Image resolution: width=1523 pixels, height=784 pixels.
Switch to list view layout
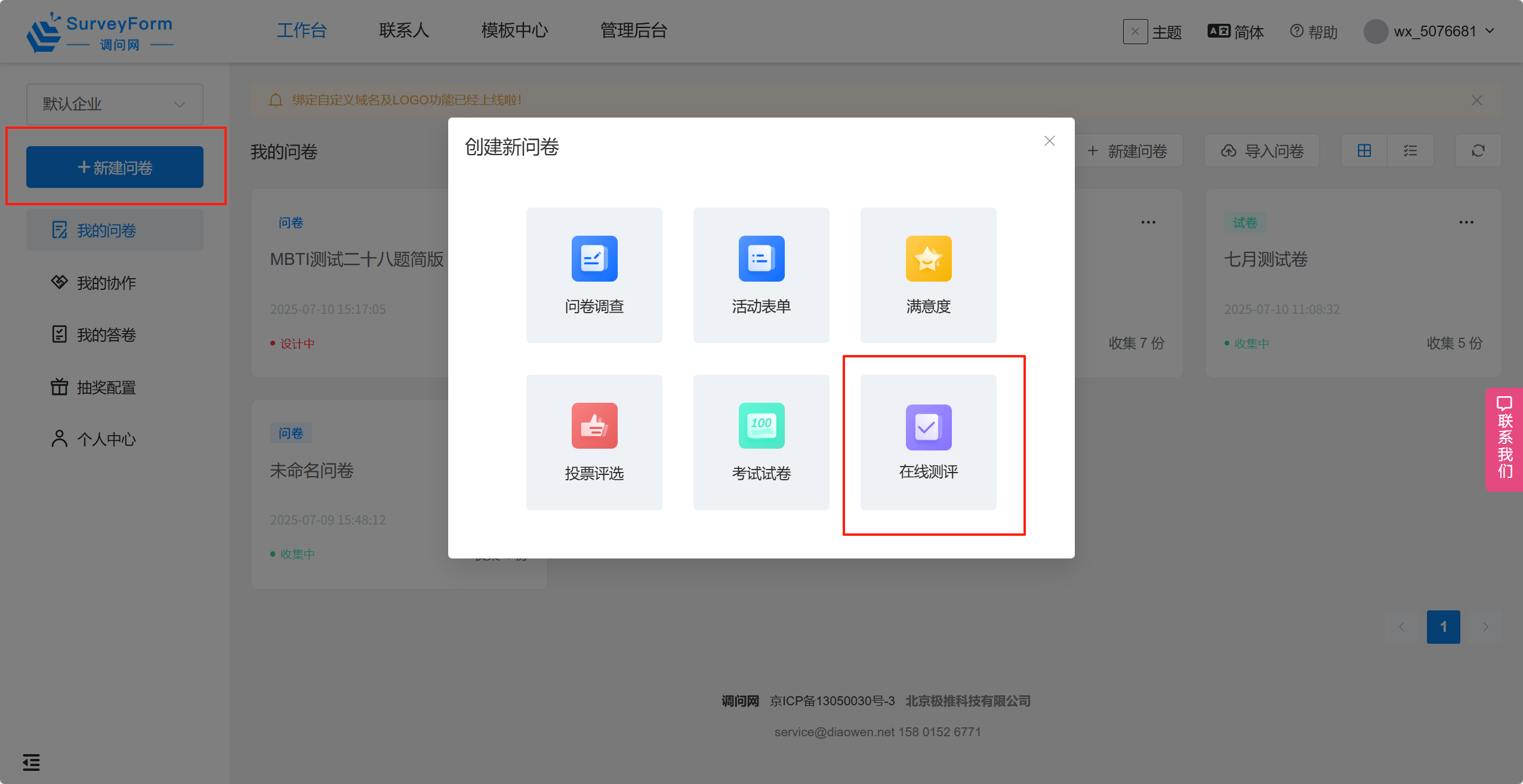[1410, 151]
